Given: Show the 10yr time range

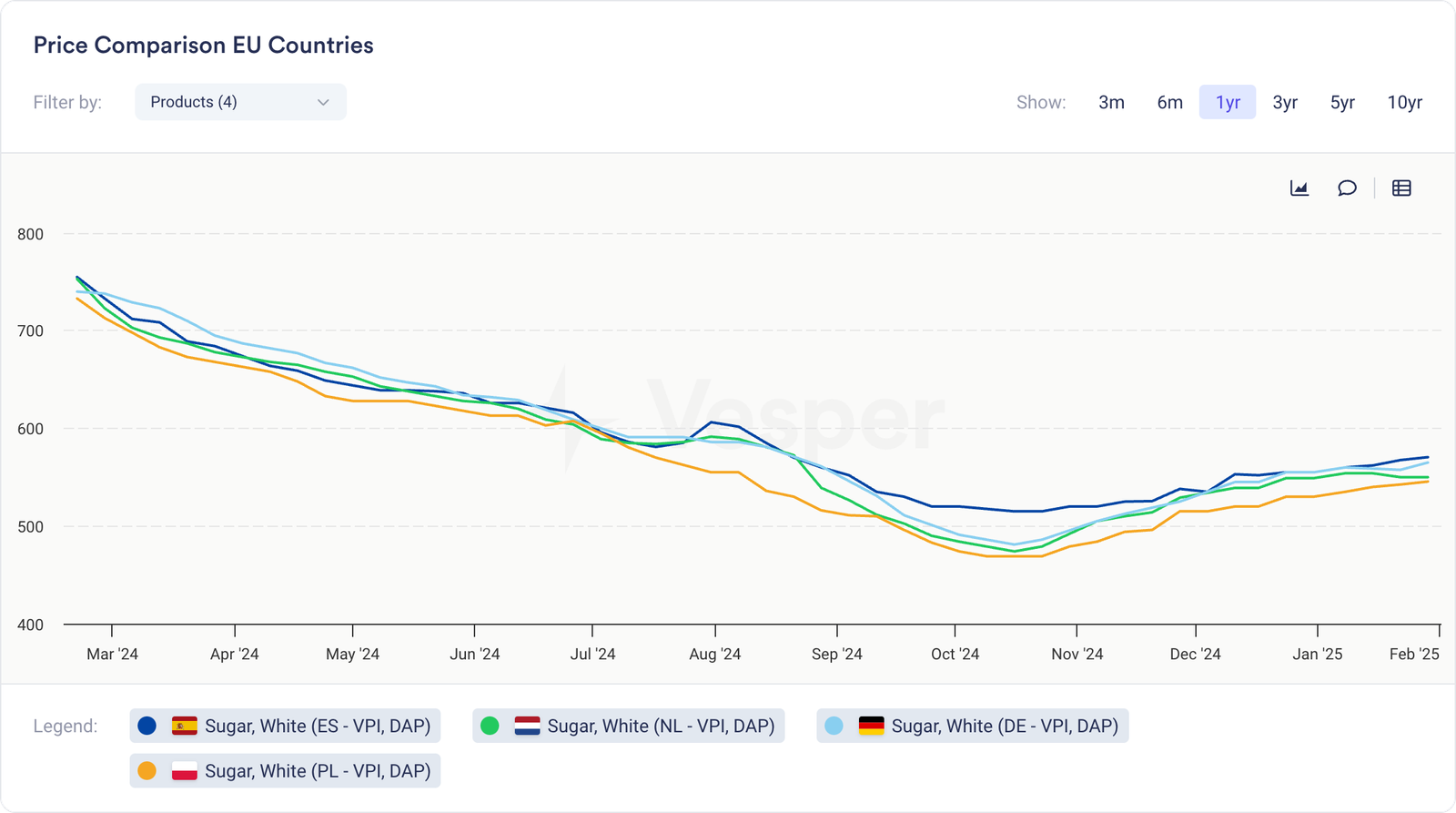Looking at the screenshot, I should coord(1404,102).
